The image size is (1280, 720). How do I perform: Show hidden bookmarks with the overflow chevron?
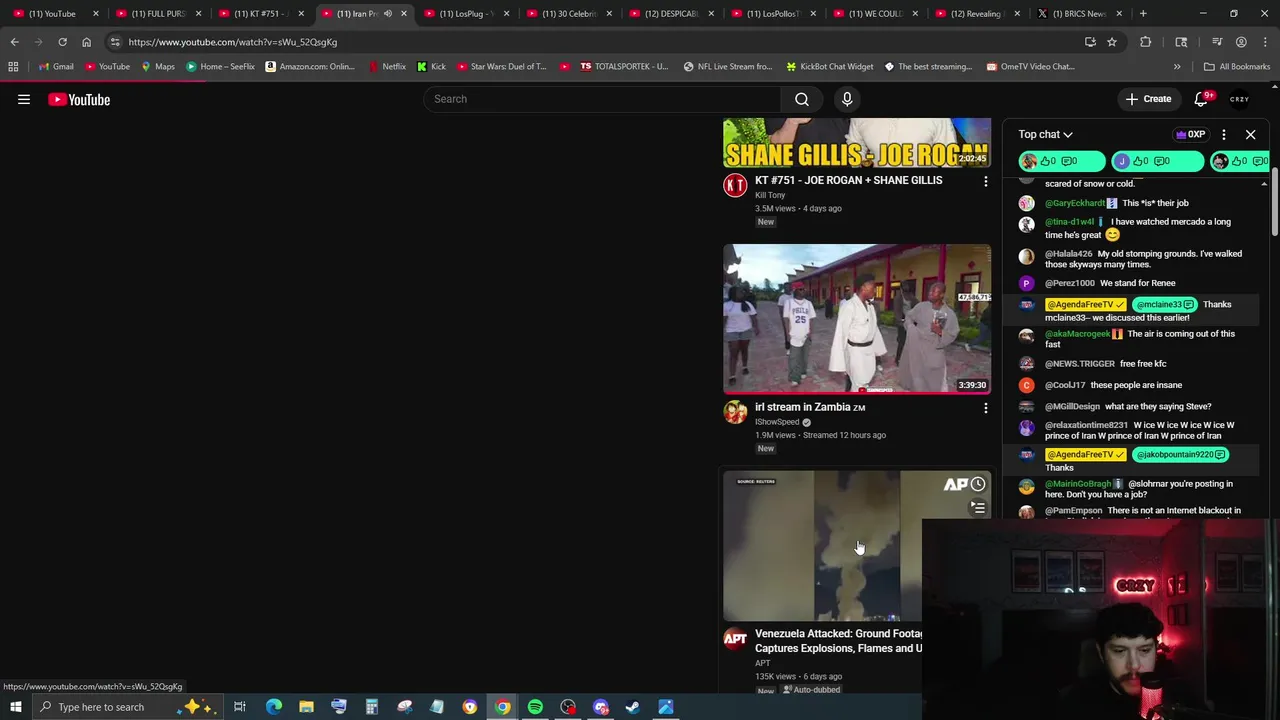(x=1176, y=66)
